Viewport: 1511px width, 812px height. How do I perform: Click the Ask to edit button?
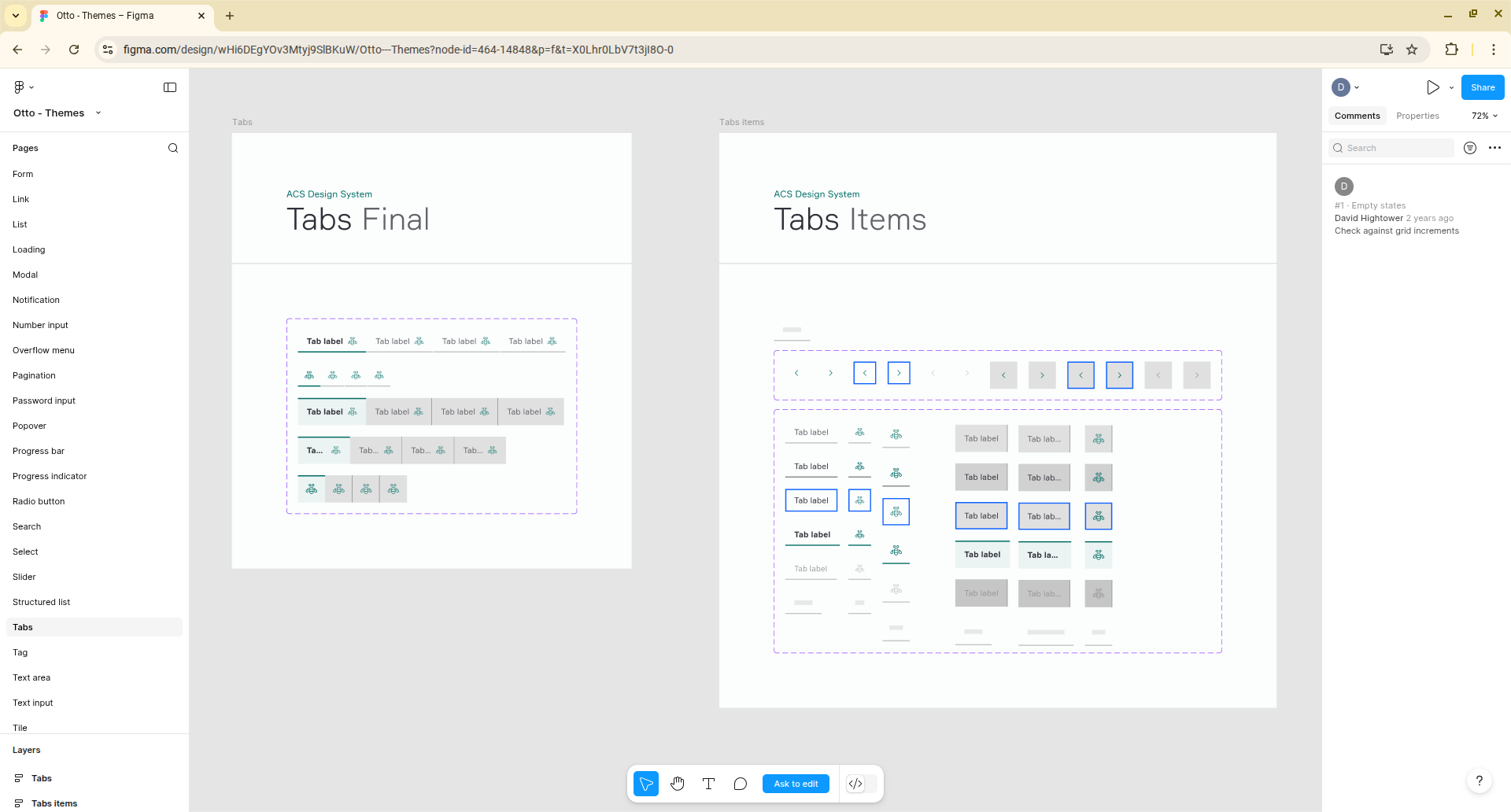pos(796,784)
